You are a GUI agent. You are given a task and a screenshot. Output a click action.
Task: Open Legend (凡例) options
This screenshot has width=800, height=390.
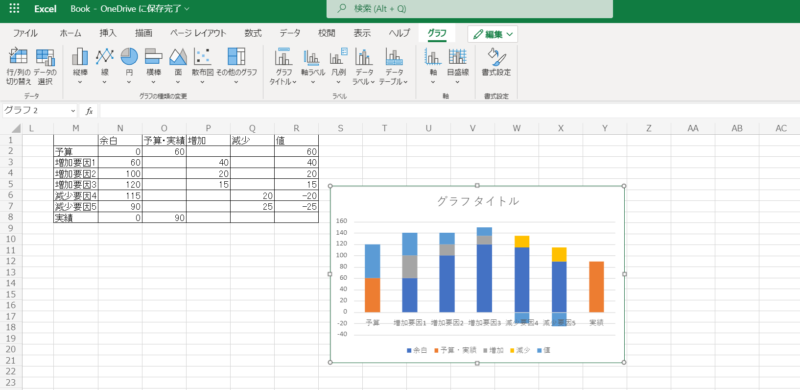339,67
